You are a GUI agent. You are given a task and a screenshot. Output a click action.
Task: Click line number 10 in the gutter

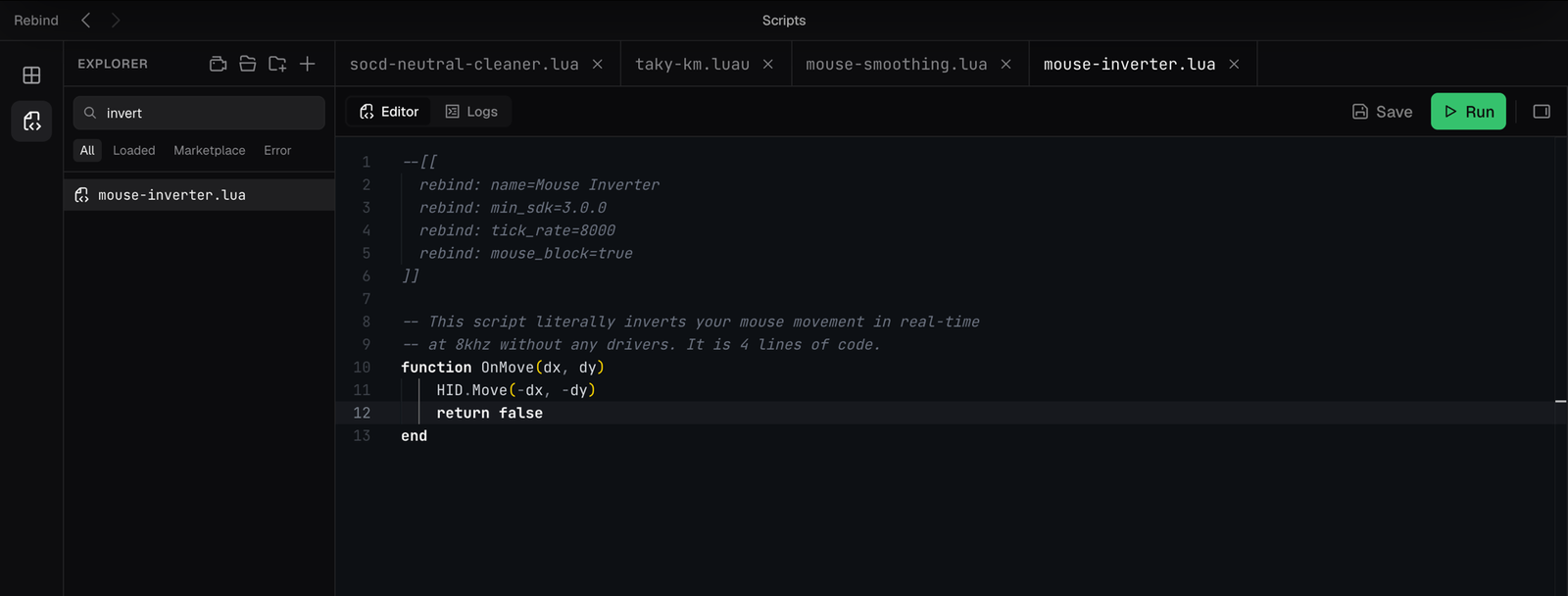pyautogui.click(x=362, y=368)
